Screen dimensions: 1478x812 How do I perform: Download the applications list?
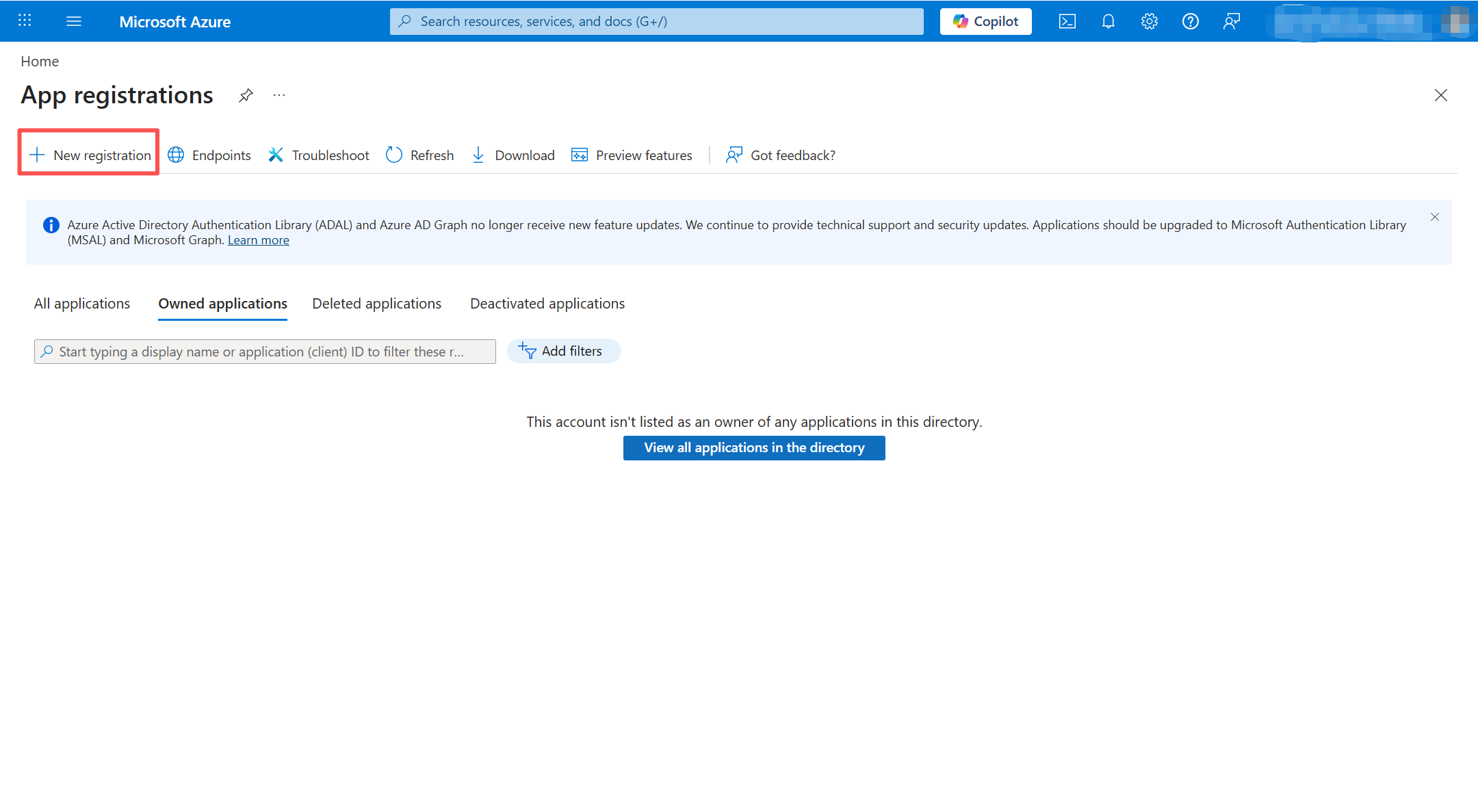pyautogui.click(x=513, y=155)
